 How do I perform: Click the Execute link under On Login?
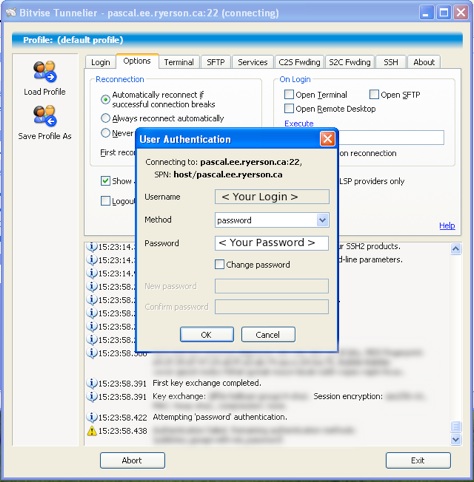(299, 123)
